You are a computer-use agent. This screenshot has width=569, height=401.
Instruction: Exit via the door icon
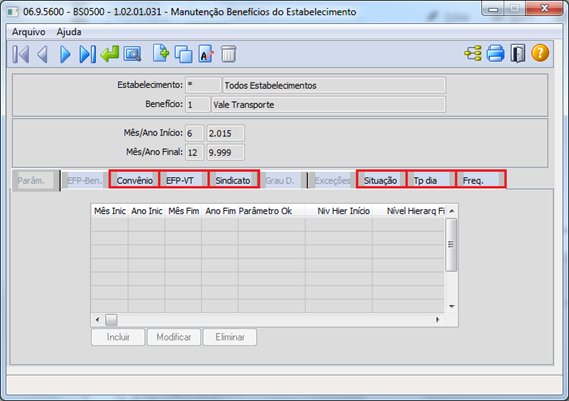pyautogui.click(x=518, y=54)
